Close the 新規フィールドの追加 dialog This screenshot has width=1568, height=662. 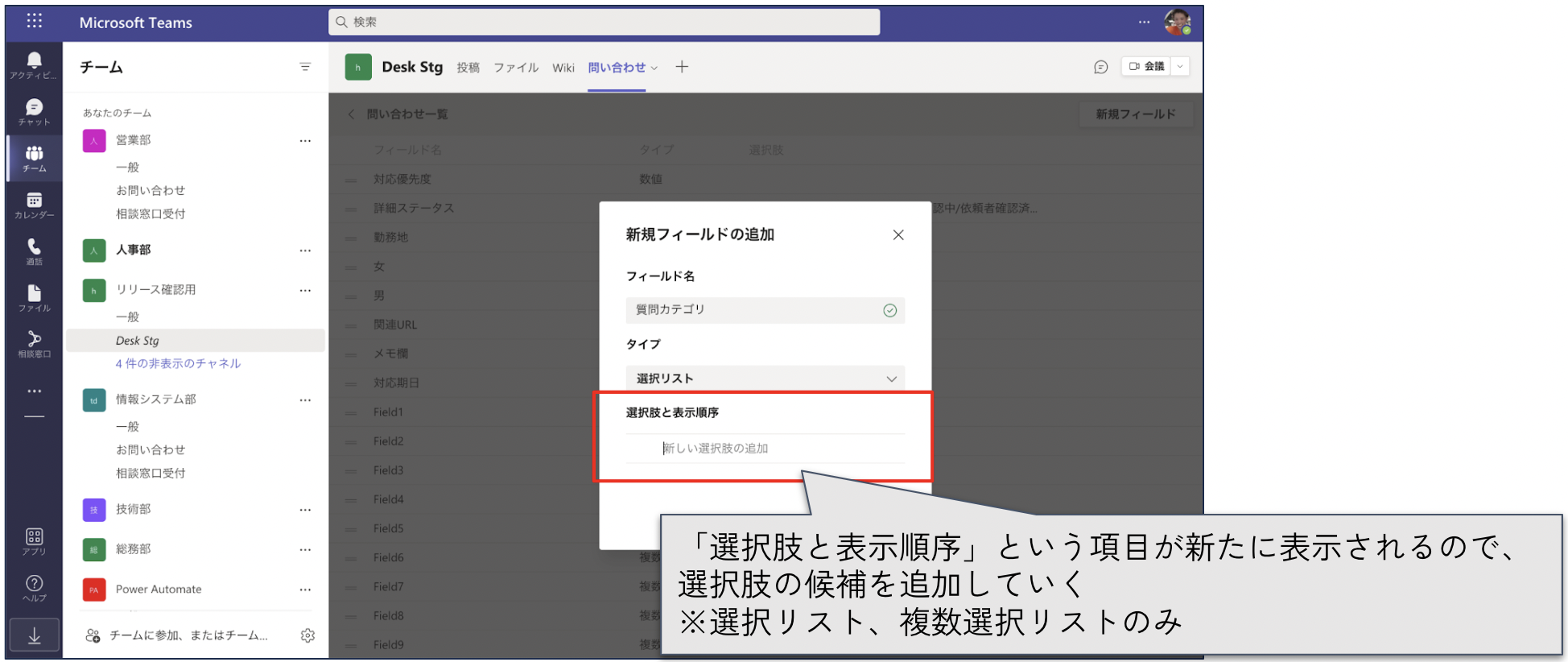tap(898, 235)
